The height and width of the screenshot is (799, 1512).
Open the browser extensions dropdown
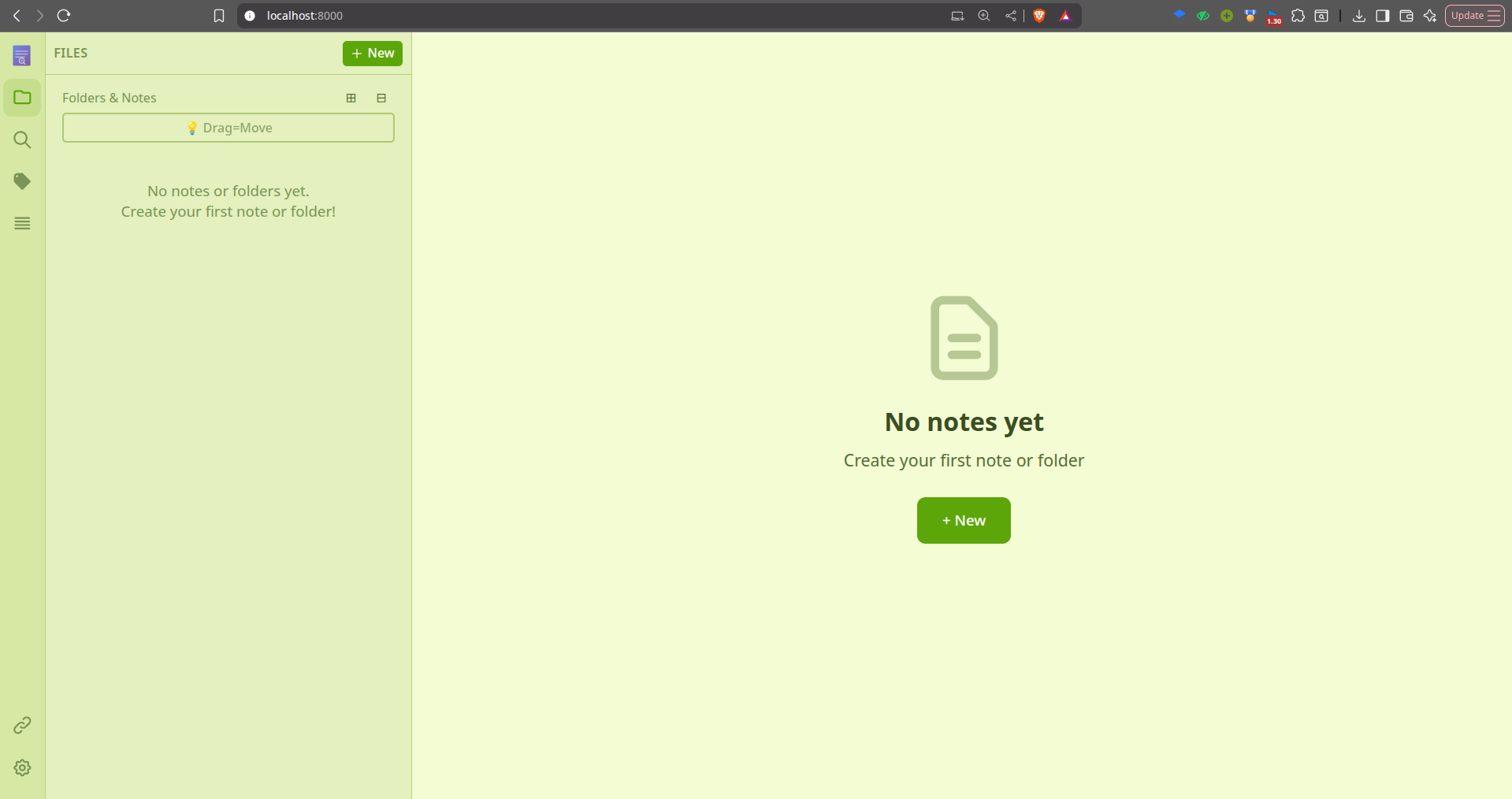tap(1298, 16)
